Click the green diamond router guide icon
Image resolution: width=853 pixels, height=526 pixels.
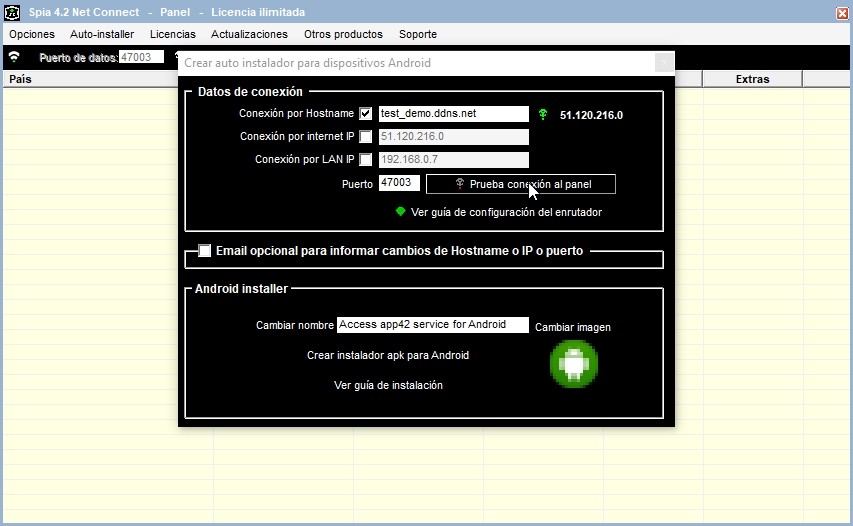point(400,212)
